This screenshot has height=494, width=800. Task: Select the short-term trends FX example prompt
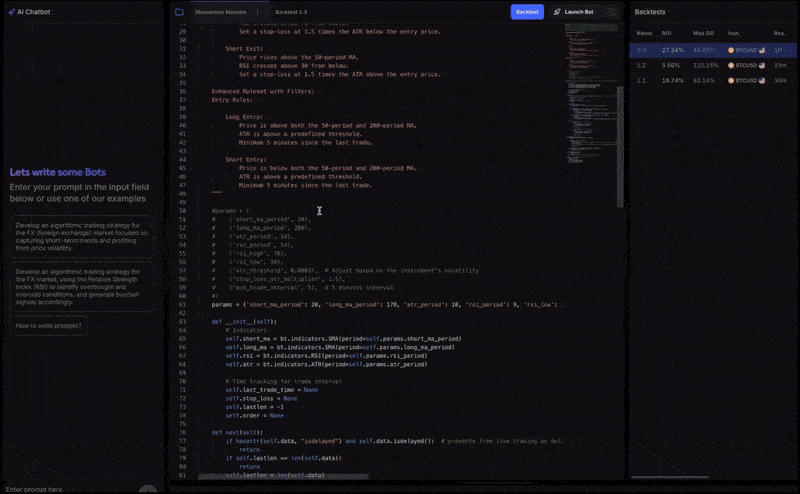click(82, 236)
